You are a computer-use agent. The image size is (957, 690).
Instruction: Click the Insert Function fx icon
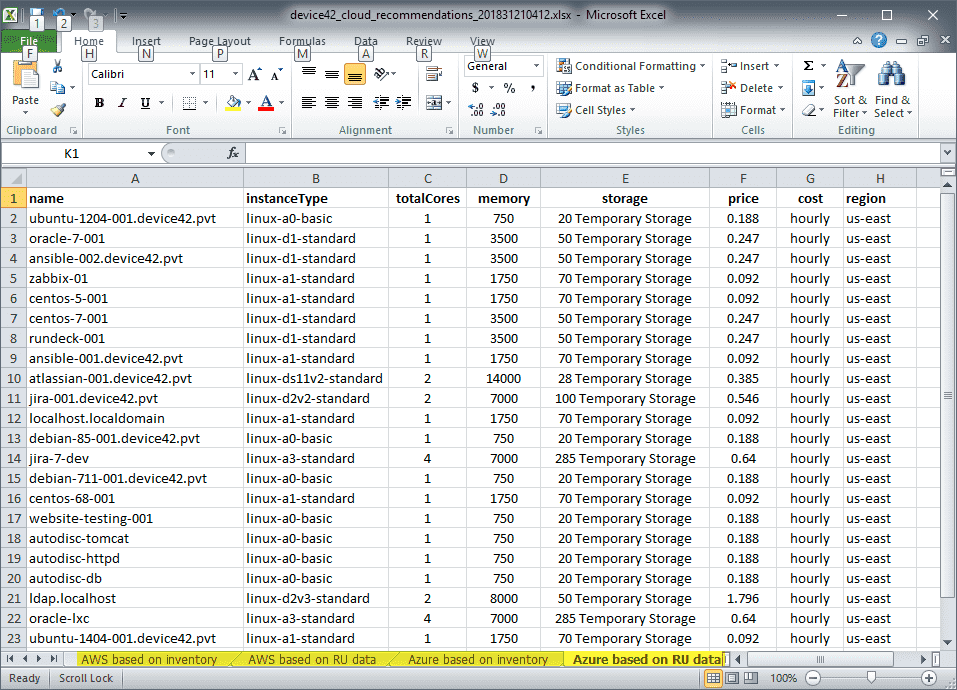[233, 153]
